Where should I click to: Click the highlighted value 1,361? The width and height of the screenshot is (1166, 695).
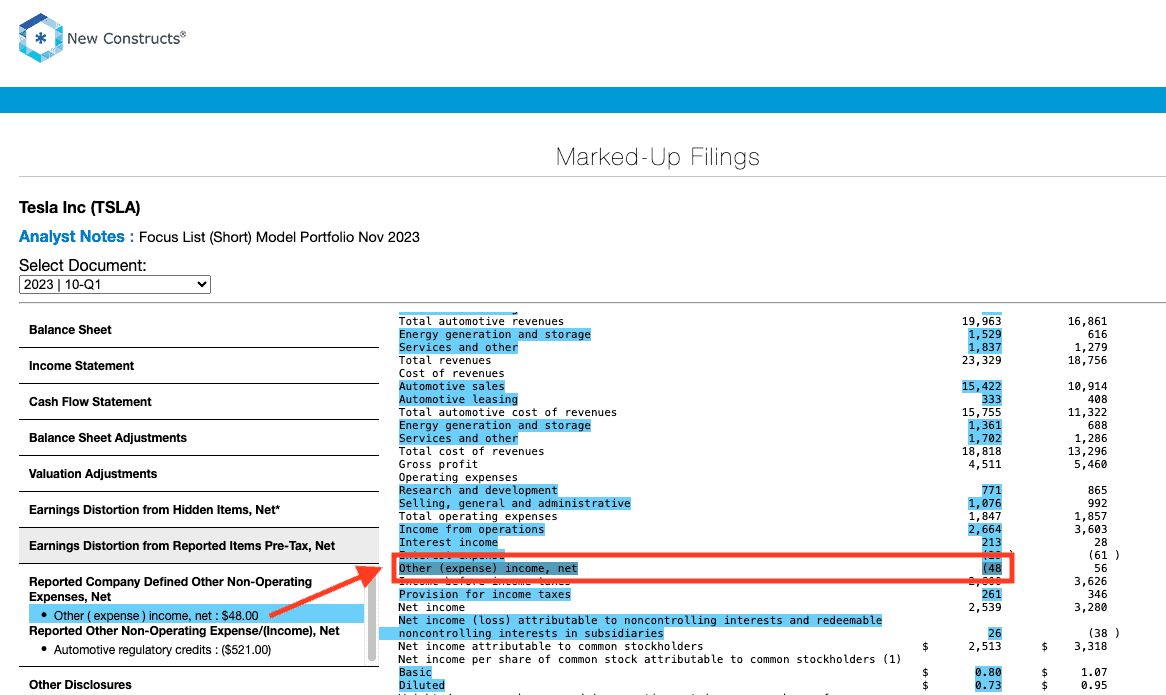985,425
